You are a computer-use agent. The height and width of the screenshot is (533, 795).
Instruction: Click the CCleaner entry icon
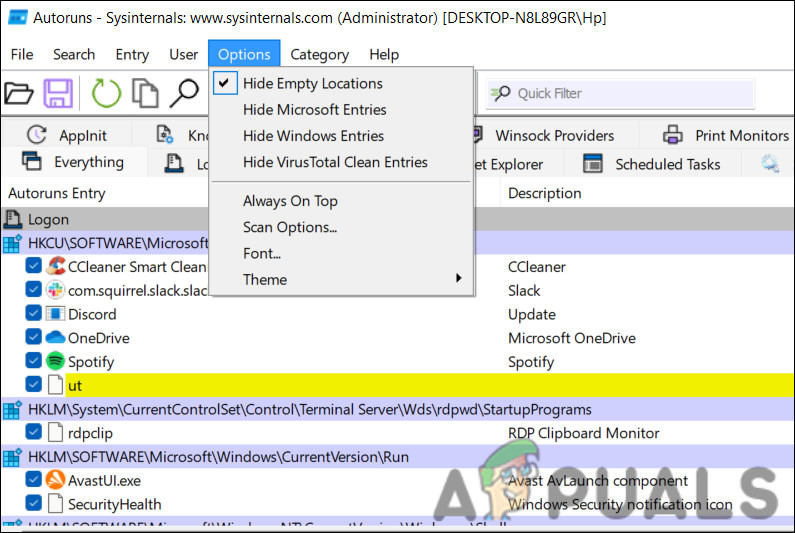pyautogui.click(x=55, y=266)
